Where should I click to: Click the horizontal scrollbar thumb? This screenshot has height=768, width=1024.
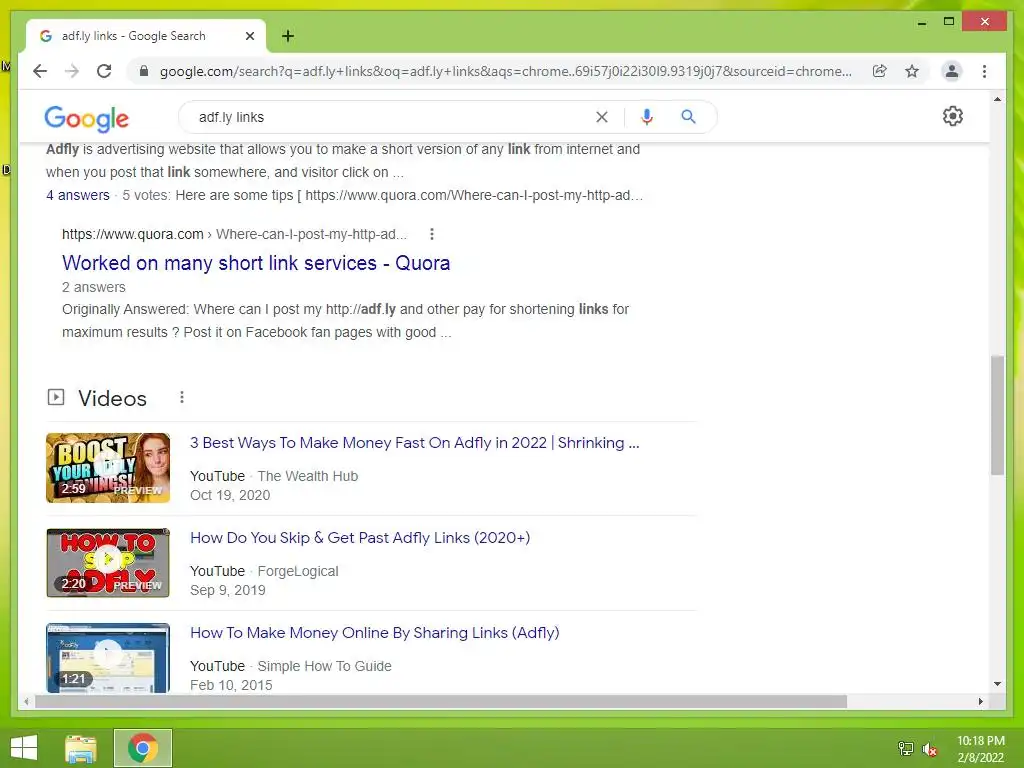(x=441, y=701)
